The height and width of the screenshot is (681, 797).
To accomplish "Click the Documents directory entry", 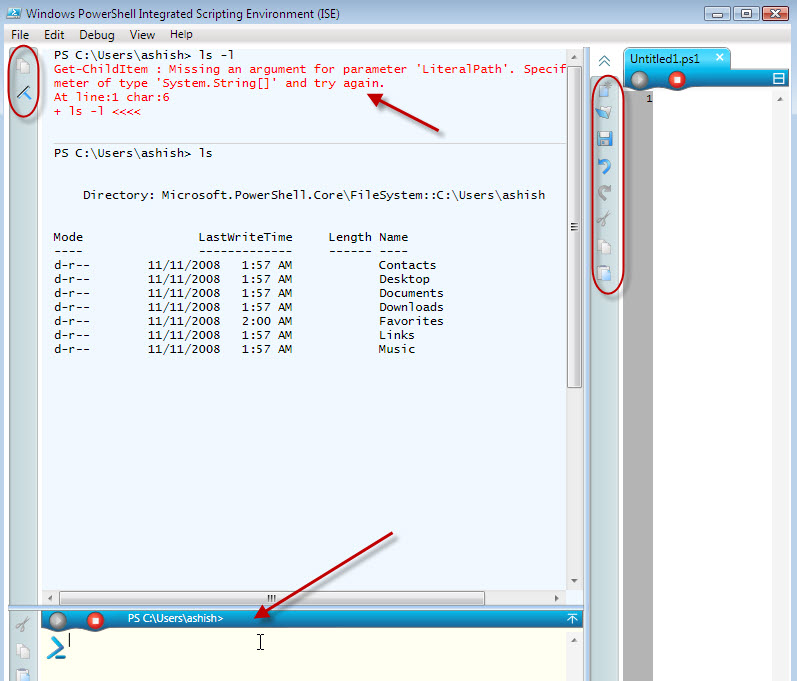I will (x=411, y=293).
